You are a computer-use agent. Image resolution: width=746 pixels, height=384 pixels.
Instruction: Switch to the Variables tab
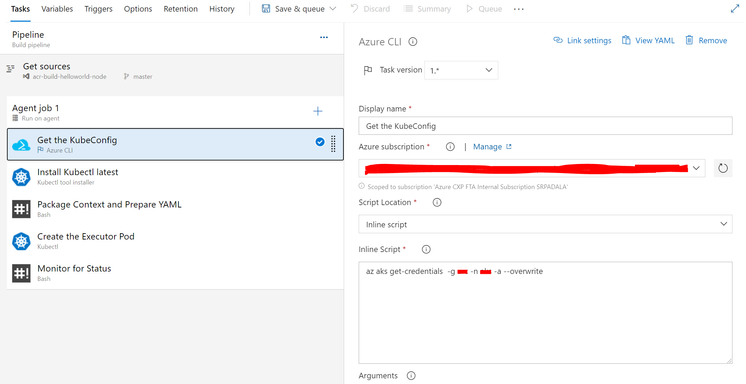tap(57, 9)
